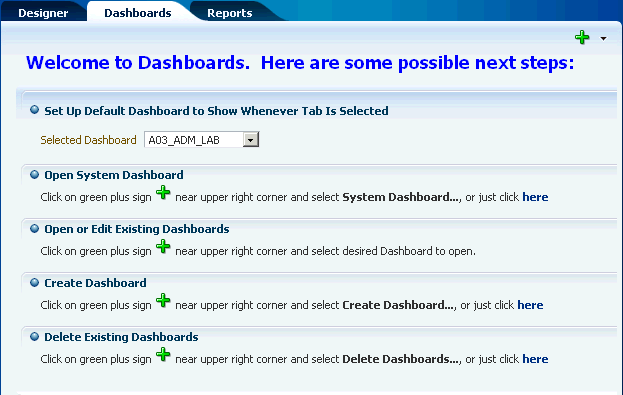
Task: Click green plus icon under Create Dashboard
Action: pos(163,300)
